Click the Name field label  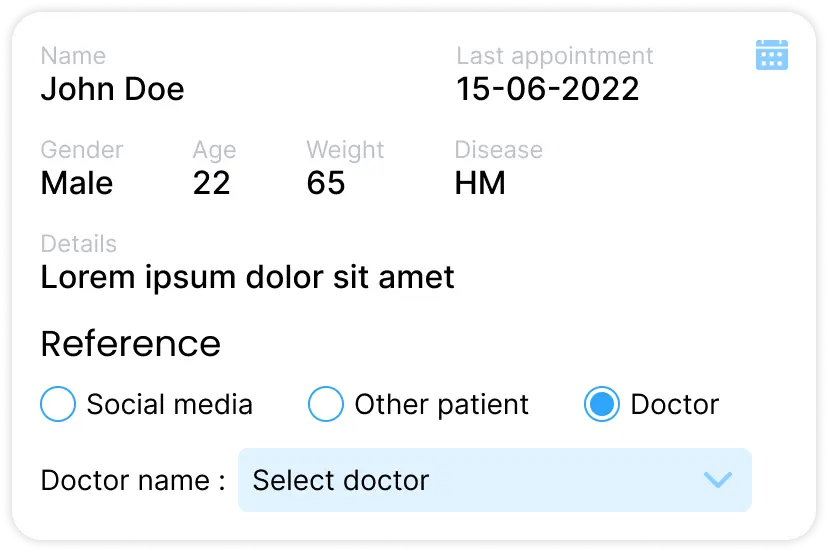73,56
